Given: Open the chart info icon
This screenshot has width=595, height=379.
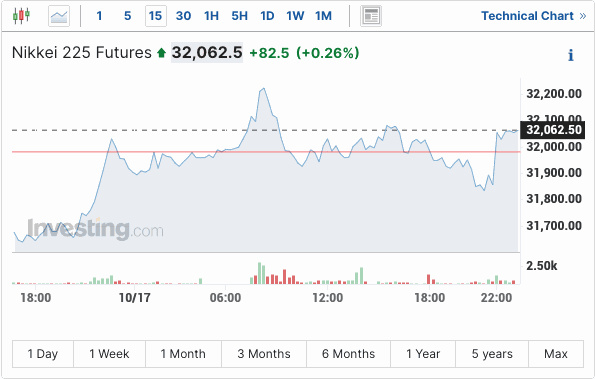Looking at the screenshot, I should [570, 55].
